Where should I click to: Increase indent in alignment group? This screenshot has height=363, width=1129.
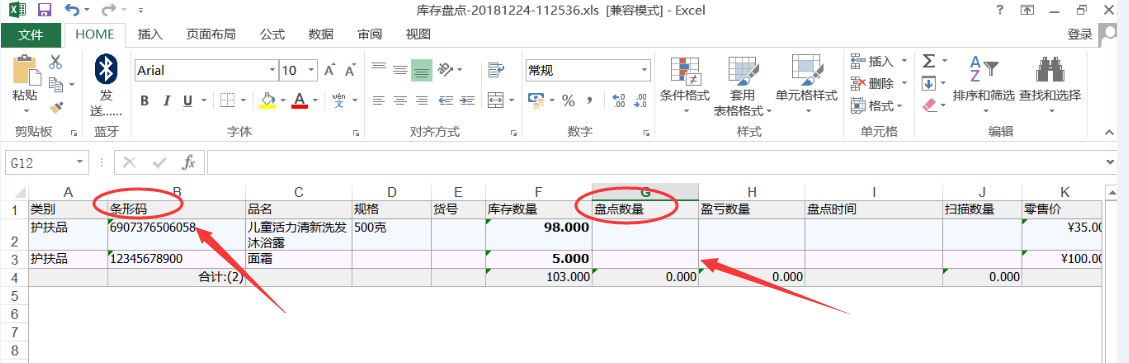point(467,100)
